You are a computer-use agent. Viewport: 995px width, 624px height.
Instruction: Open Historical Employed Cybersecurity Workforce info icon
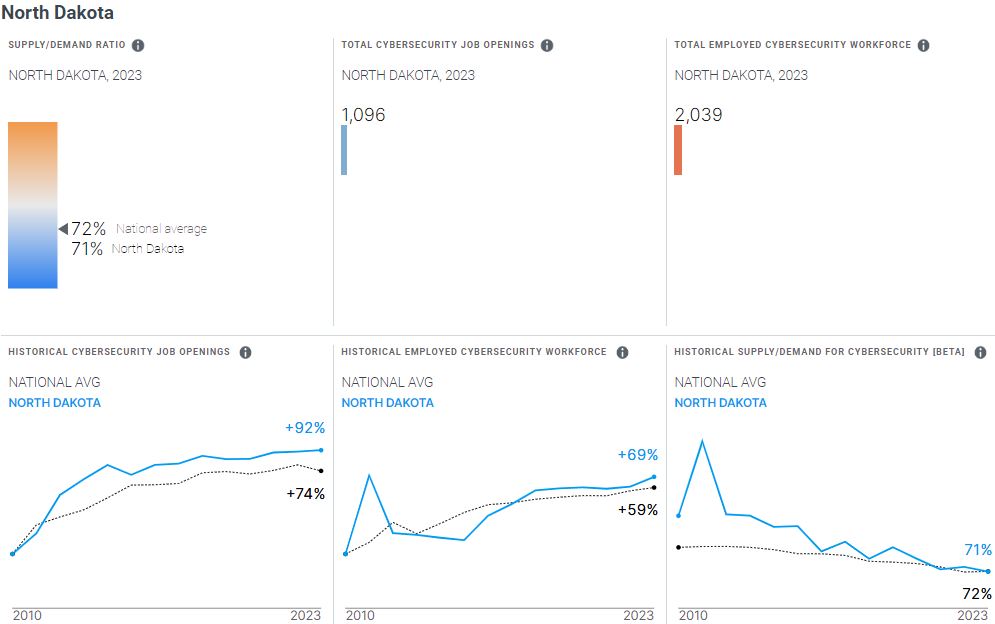click(622, 353)
